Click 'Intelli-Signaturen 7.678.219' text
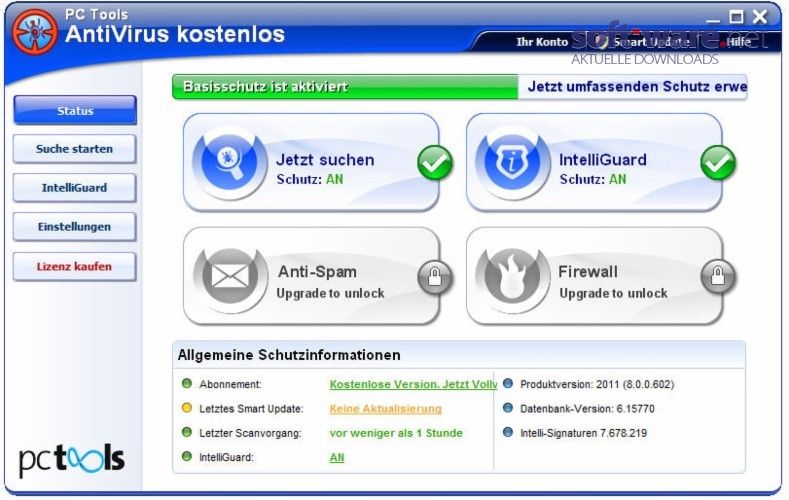 [x=584, y=433]
